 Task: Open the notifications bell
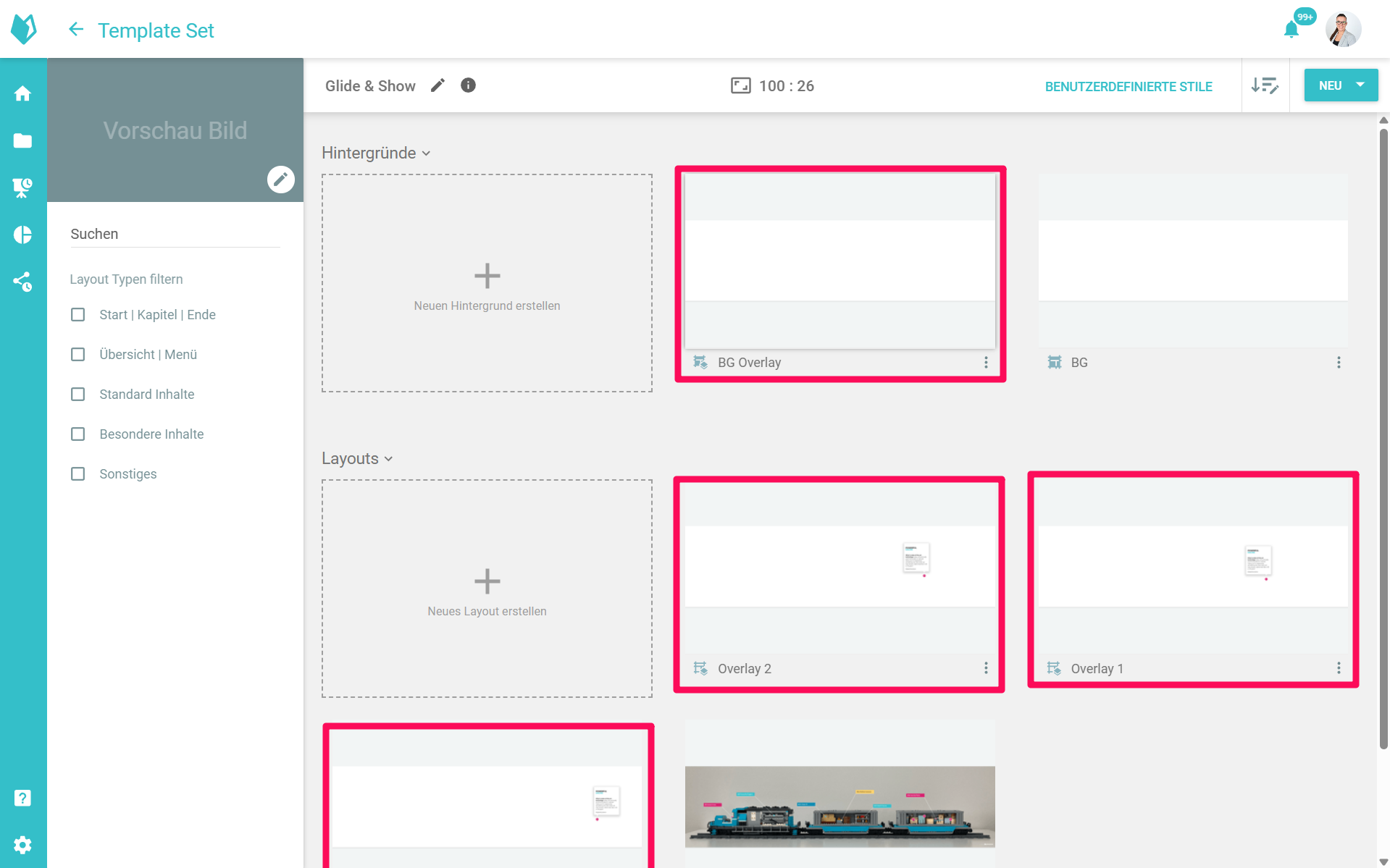[1291, 30]
